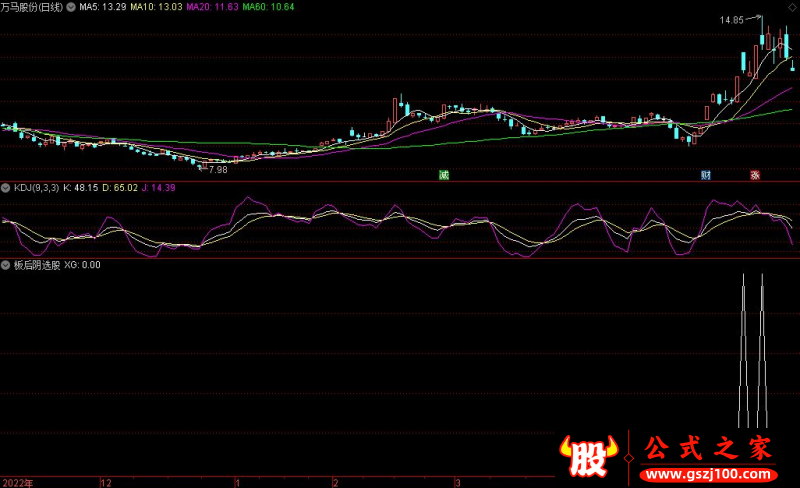The height and width of the screenshot is (488, 800).
Task: Select the MA5: 13.29 moving average label
Action: point(102,7)
